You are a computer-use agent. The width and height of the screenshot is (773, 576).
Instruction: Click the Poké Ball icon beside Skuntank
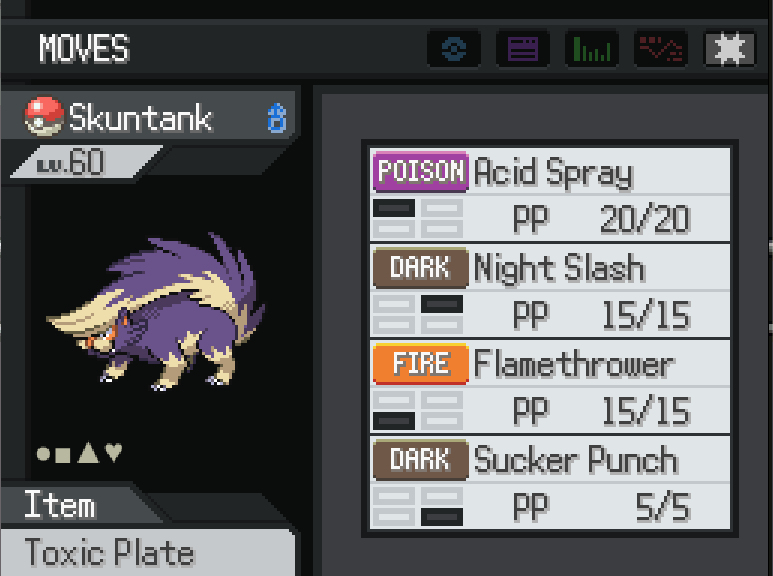click(44, 116)
